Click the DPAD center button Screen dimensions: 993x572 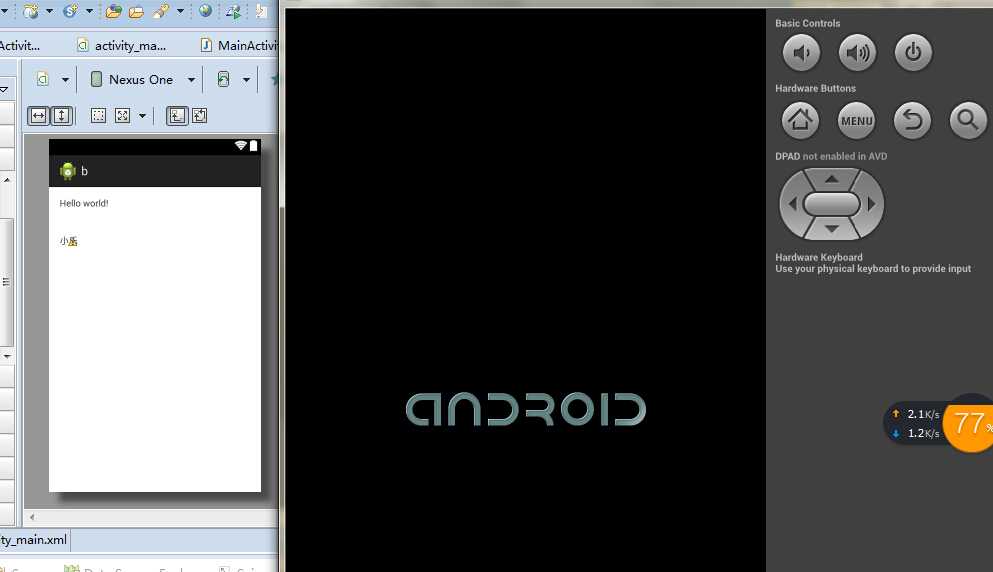click(x=832, y=204)
